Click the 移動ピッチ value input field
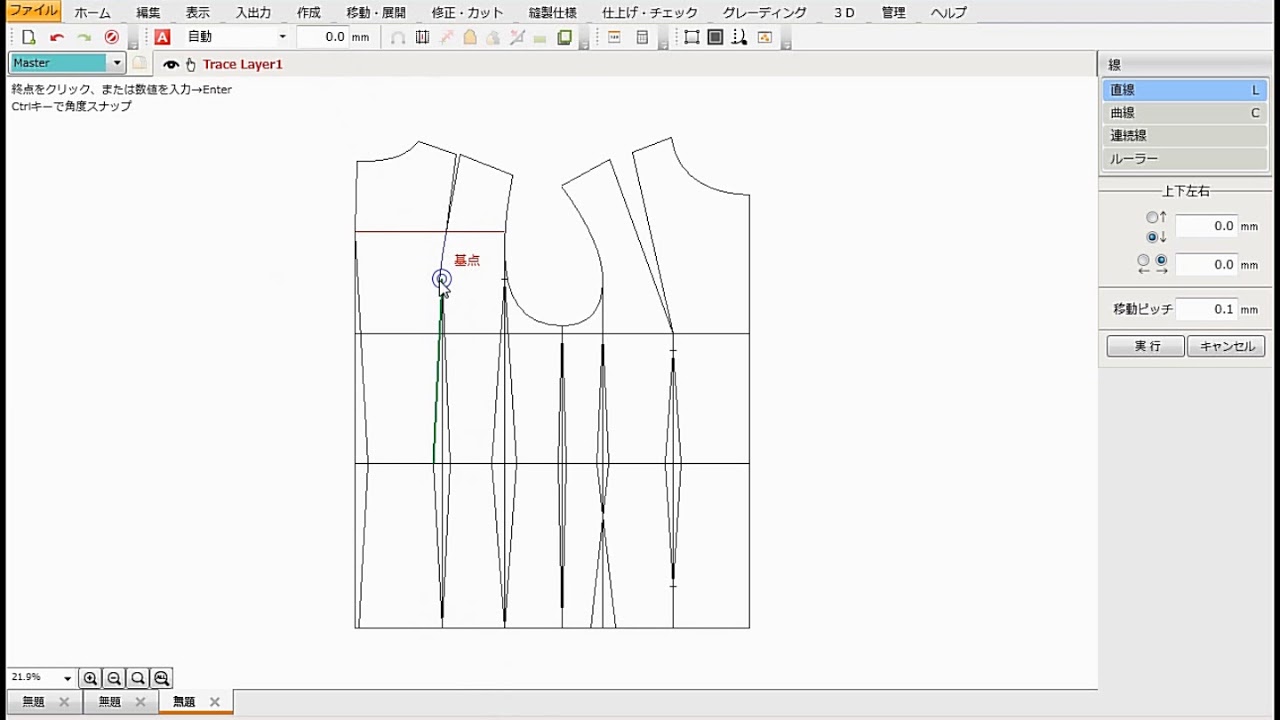 pos(1206,310)
